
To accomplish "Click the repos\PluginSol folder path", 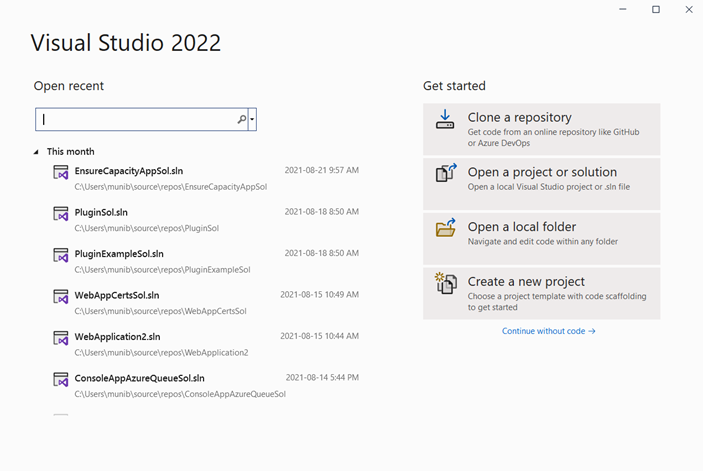I will (147, 228).
